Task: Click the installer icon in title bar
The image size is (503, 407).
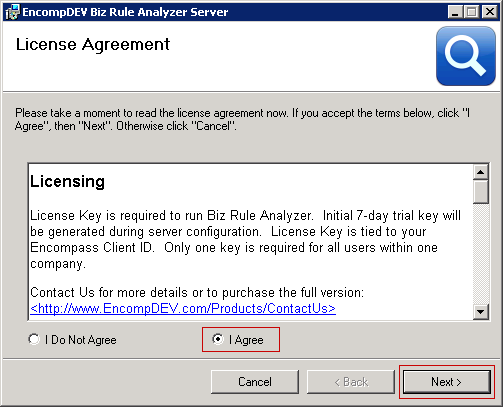Action: tap(13, 12)
